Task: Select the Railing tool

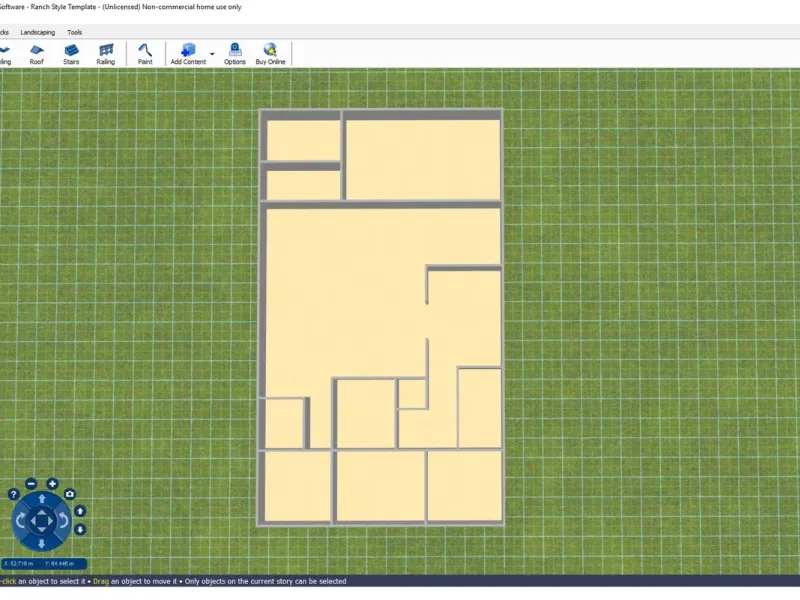Action: click(x=106, y=55)
